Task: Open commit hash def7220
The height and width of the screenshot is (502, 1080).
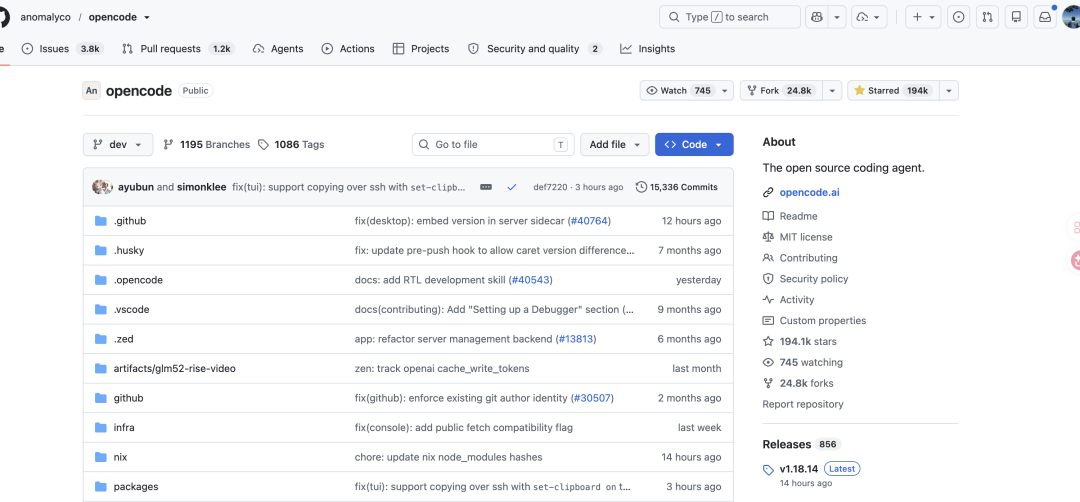Action: 550,187
